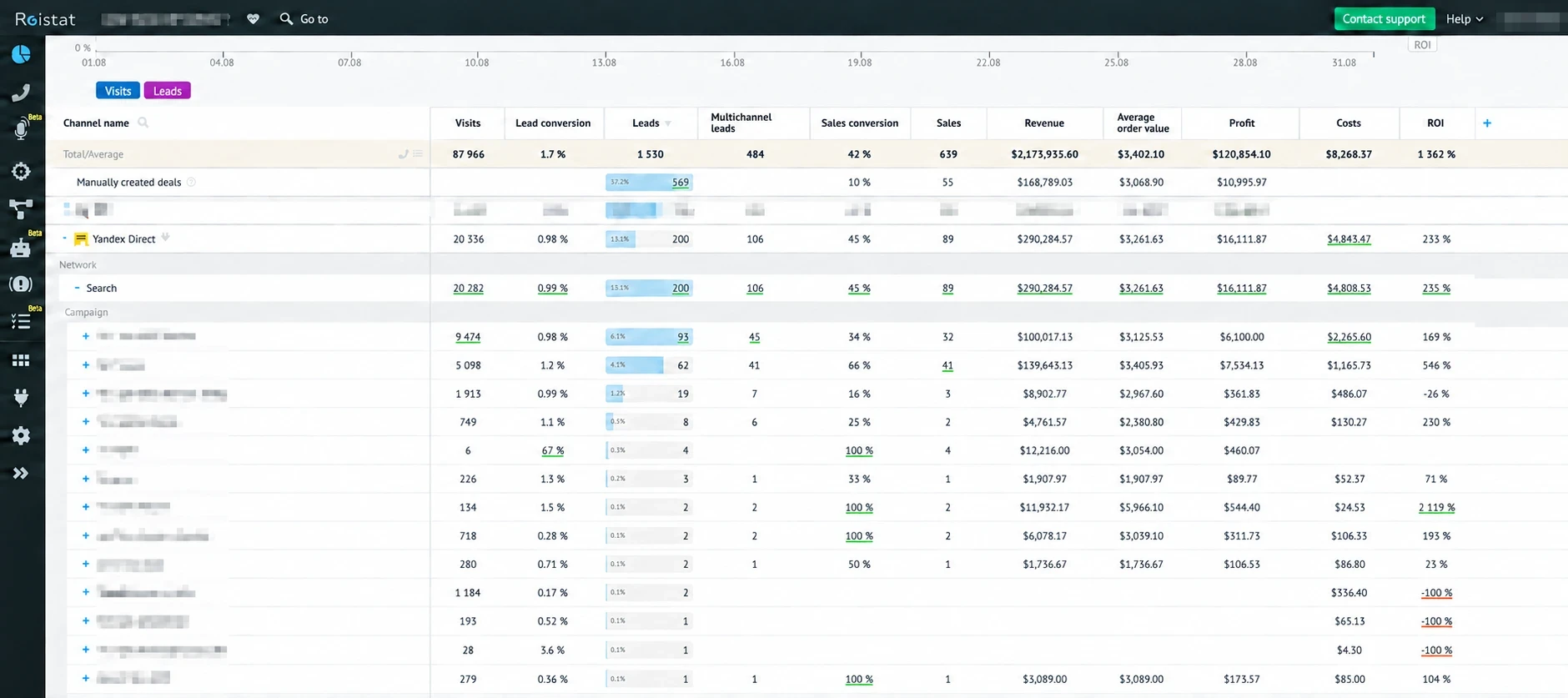Expand campaign row with 279 visits

click(85, 678)
